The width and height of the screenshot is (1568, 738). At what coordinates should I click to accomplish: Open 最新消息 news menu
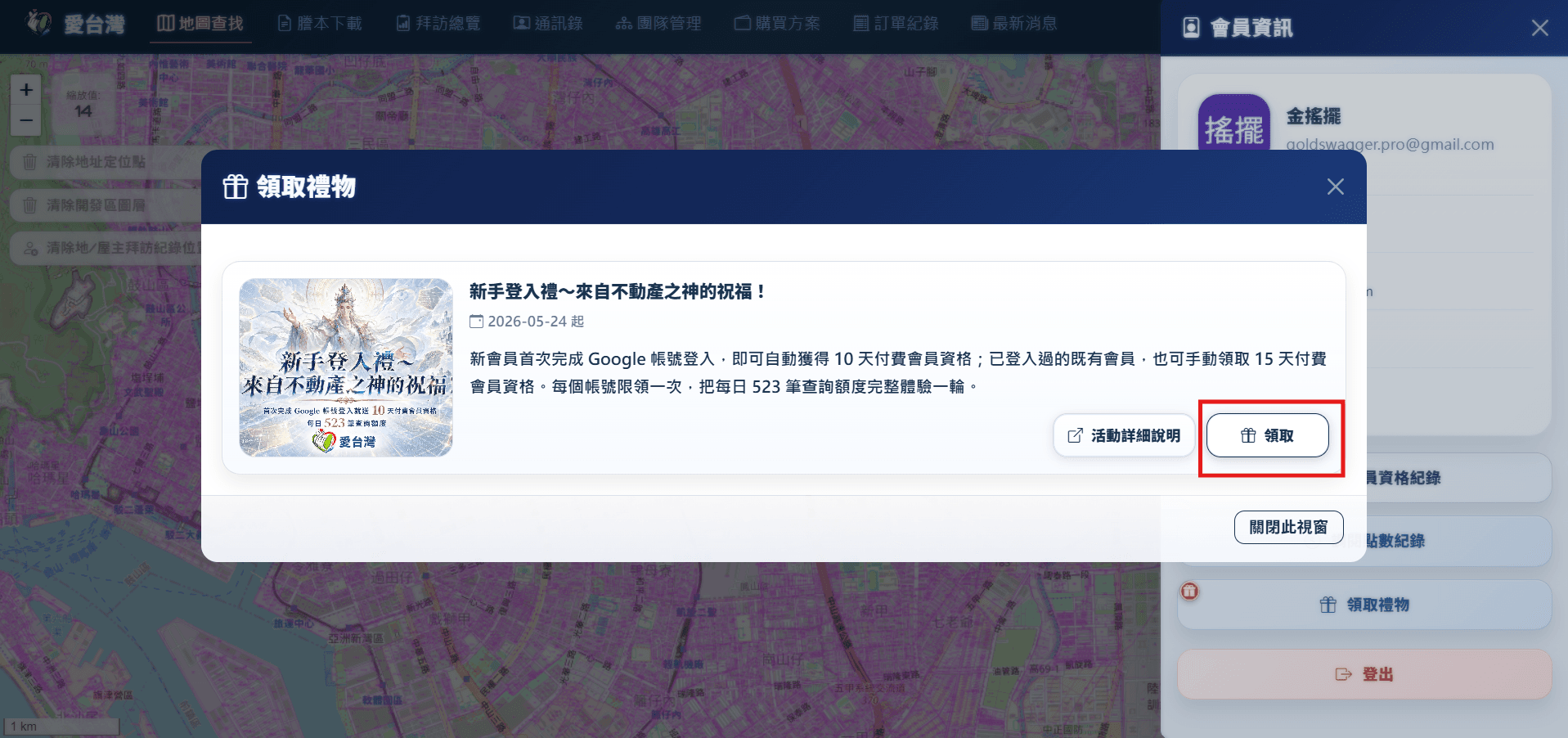point(1014,23)
